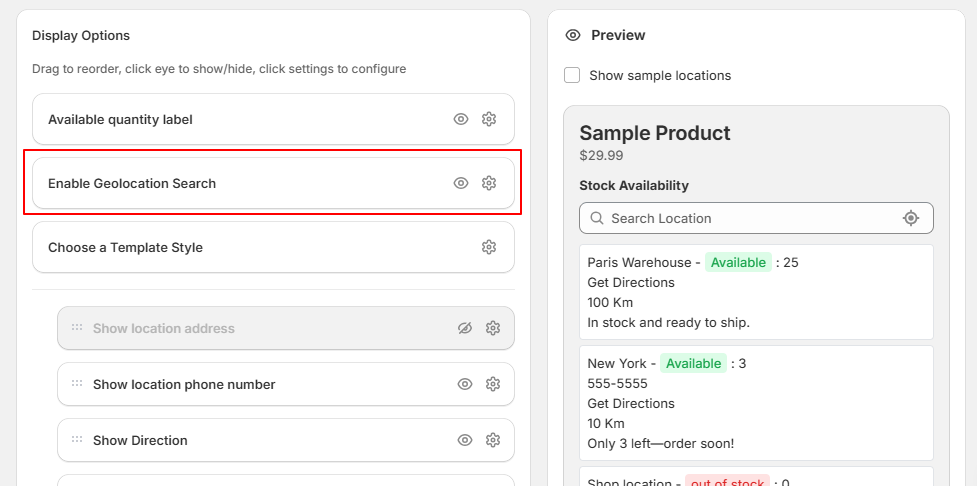The height and width of the screenshot is (486, 977).
Task: Click drag handle of Show location address
Action: [77, 327]
